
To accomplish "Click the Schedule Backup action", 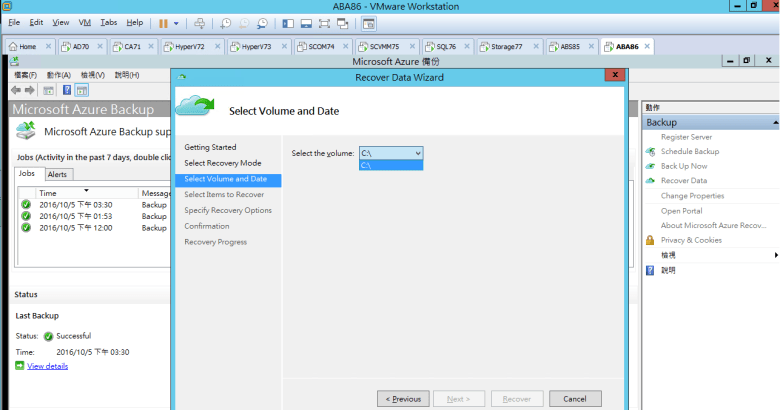I will coord(689,151).
